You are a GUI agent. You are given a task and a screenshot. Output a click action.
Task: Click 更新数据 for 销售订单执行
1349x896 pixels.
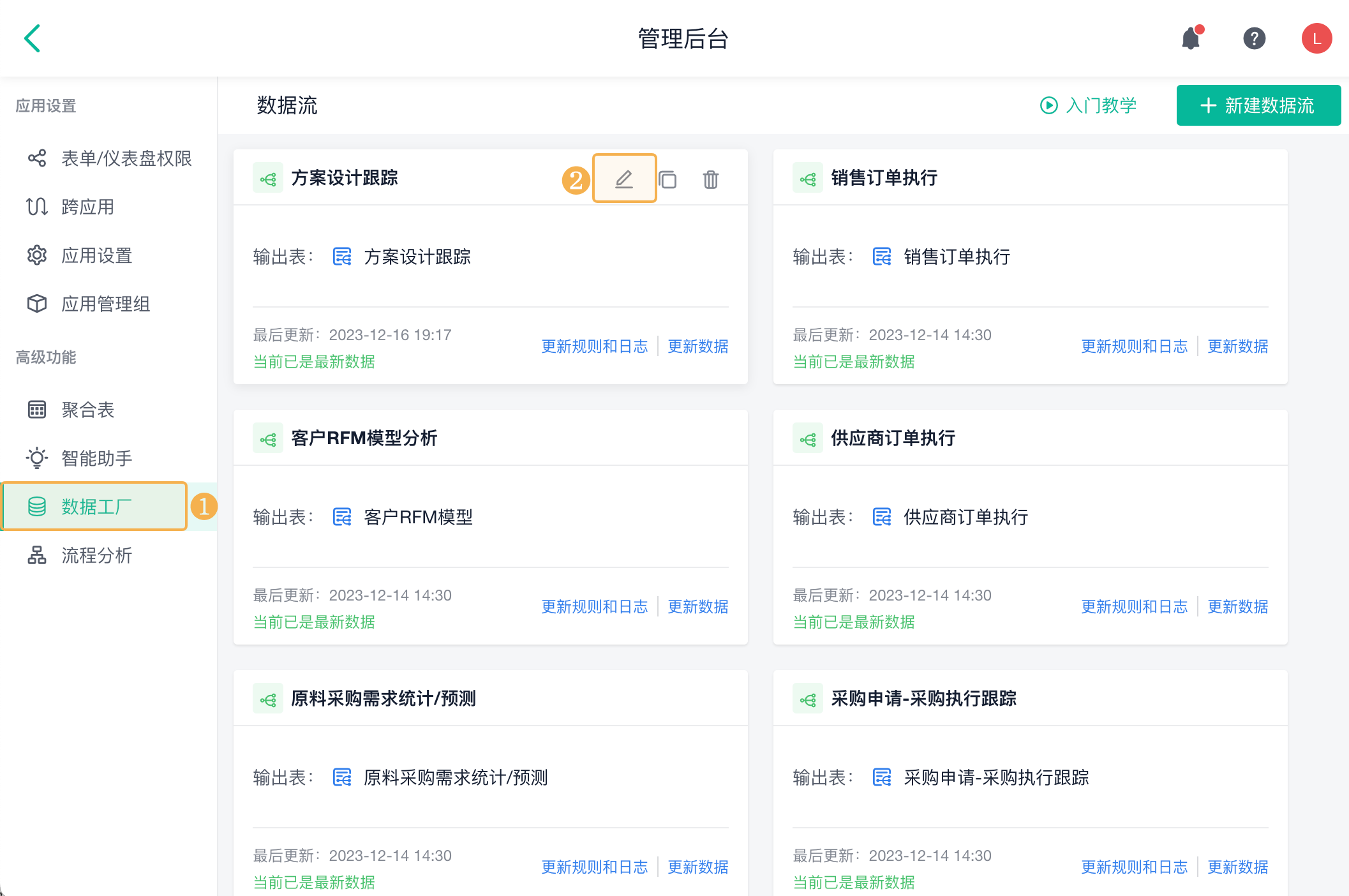(1238, 347)
